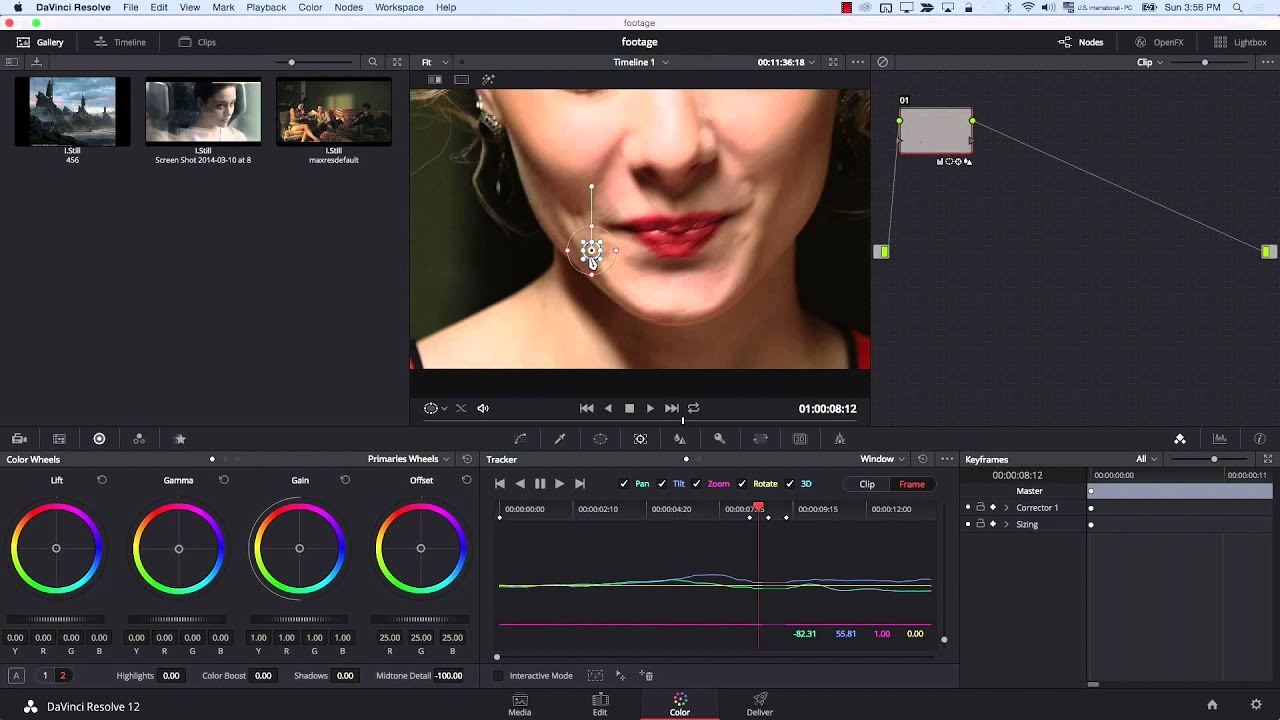The width and height of the screenshot is (1280, 720).
Task: Open the Primaries Wheels mode dropdown
Action: pyautogui.click(x=409, y=459)
